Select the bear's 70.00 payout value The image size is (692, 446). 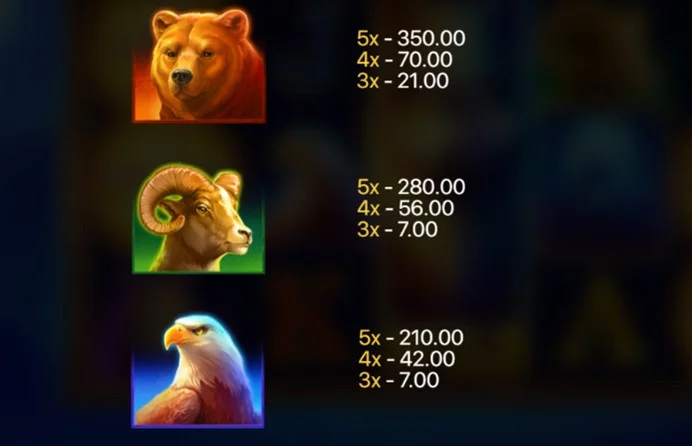[425, 60]
